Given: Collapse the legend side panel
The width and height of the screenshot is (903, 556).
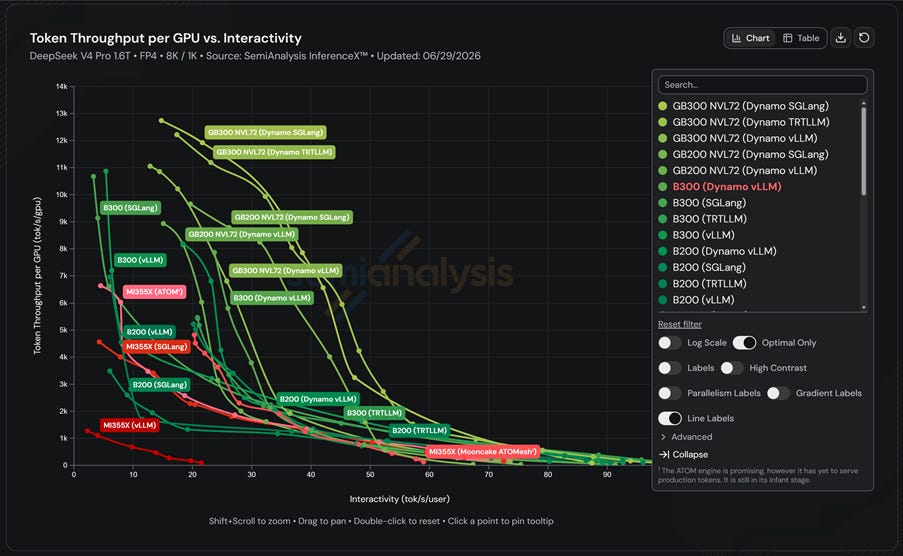Looking at the screenshot, I should pos(684,455).
